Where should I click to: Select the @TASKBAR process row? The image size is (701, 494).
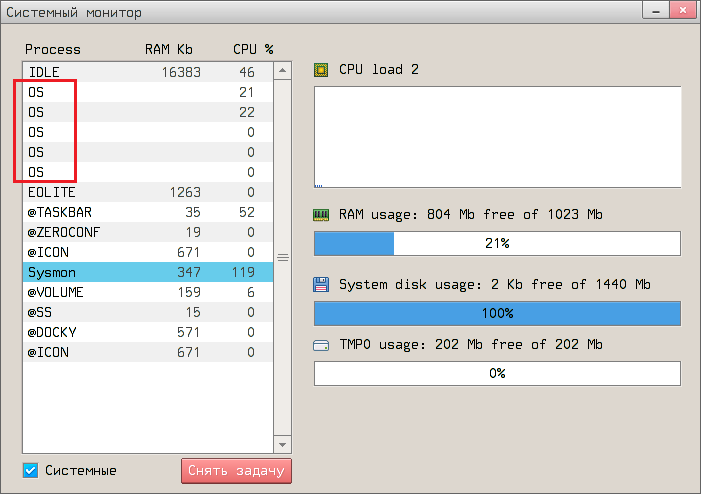click(147, 212)
